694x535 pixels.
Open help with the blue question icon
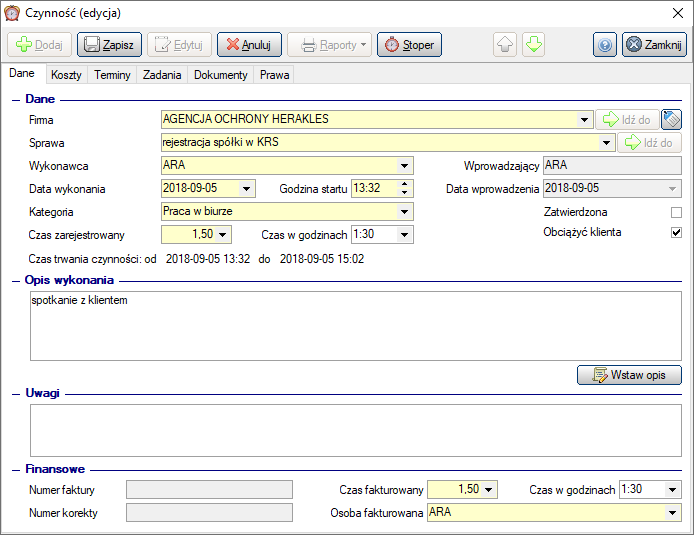604,45
